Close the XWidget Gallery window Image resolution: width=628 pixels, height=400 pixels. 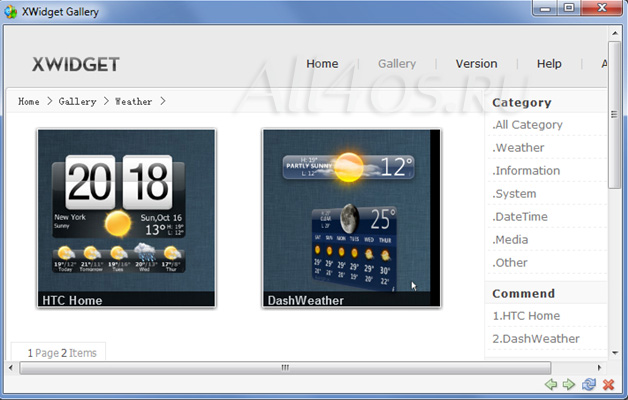pos(602,8)
